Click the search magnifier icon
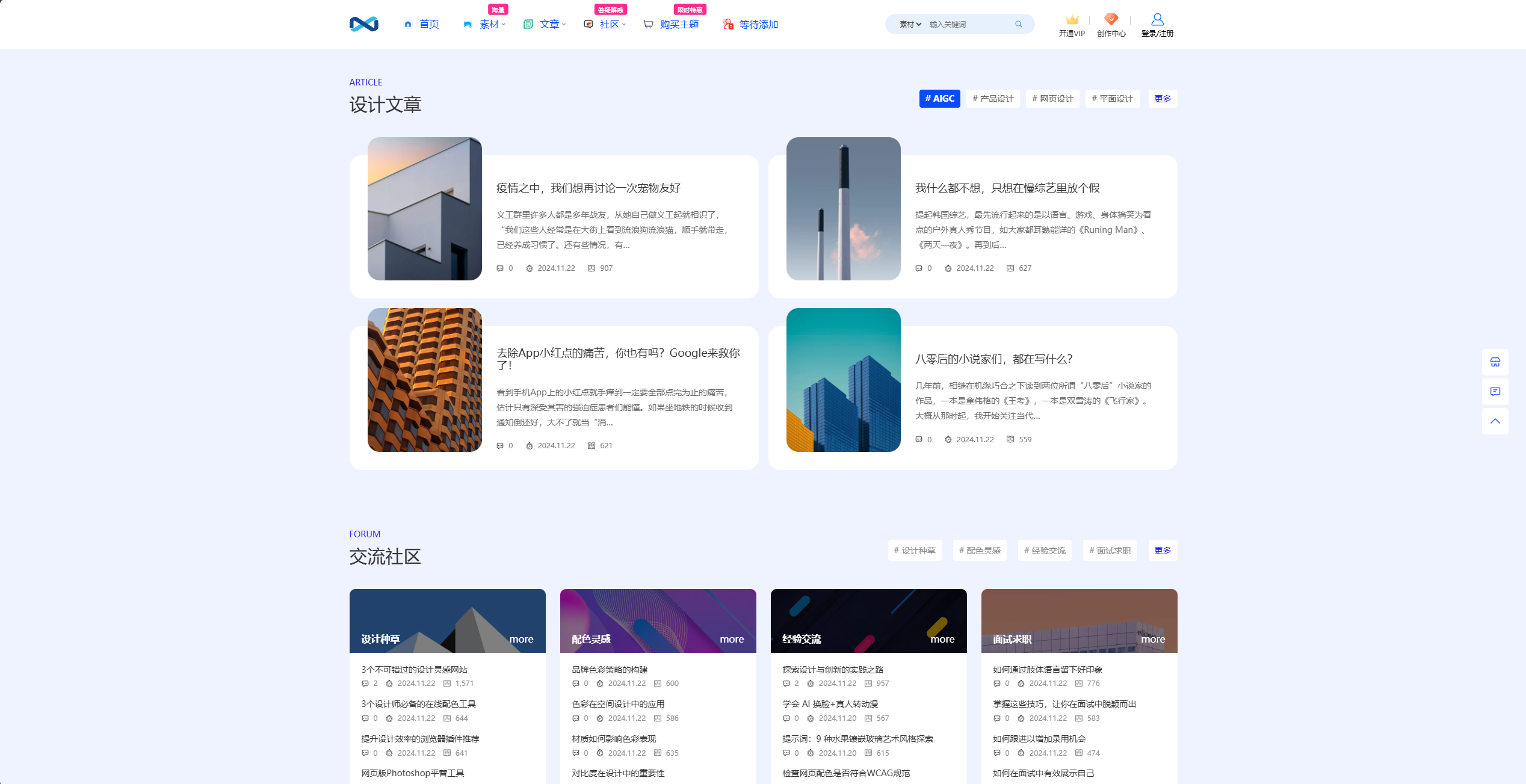Image resolution: width=1526 pixels, height=784 pixels. (1019, 24)
